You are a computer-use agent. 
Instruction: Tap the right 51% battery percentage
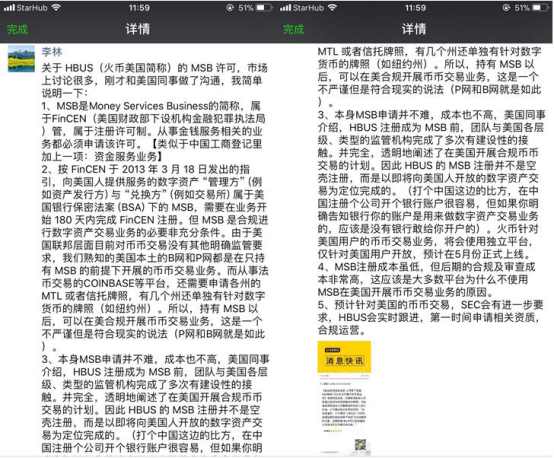[522, 8]
